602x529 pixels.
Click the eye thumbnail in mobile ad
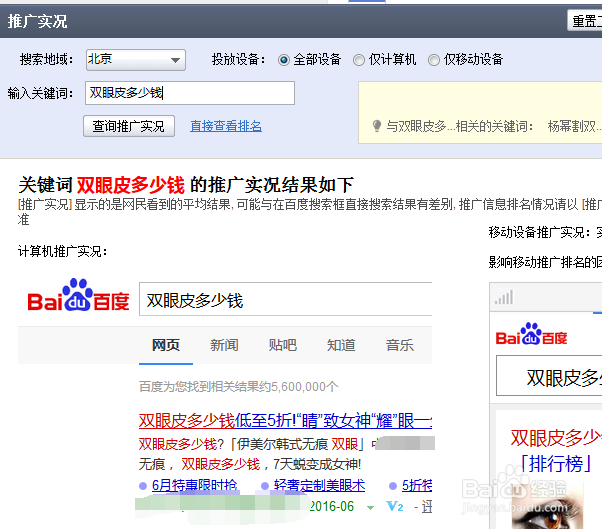[x=547, y=504]
